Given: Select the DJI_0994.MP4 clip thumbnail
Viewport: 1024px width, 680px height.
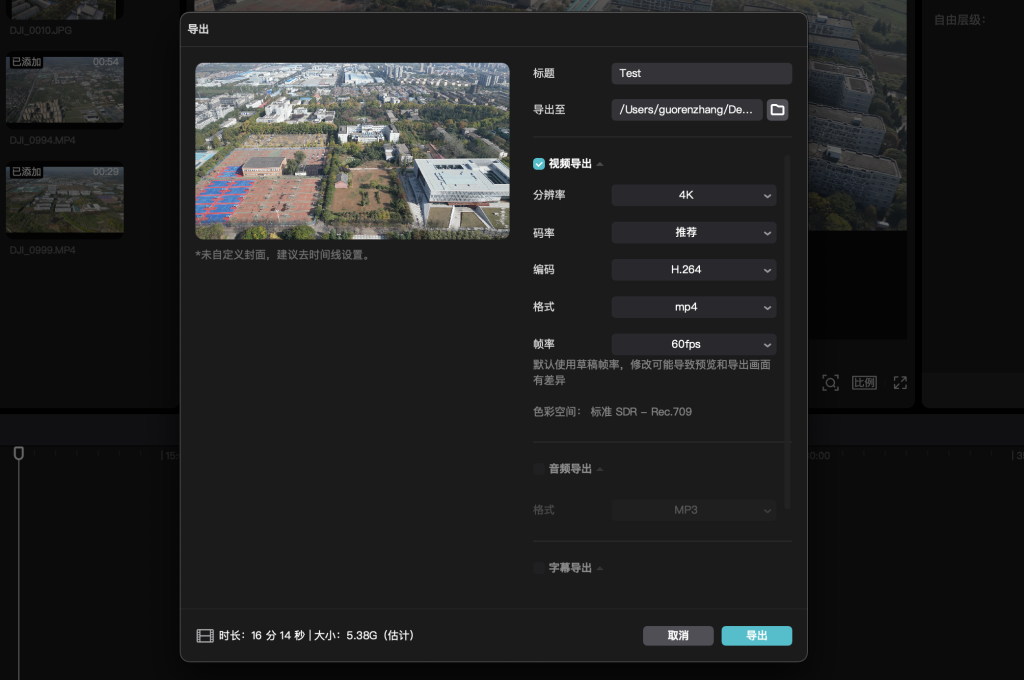Looking at the screenshot, I should (64, 89).
